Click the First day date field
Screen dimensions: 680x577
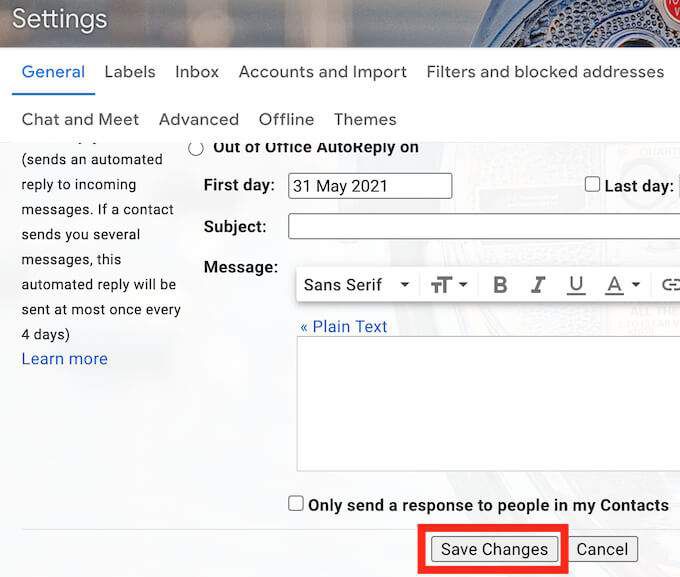click(x=370, y=186)
